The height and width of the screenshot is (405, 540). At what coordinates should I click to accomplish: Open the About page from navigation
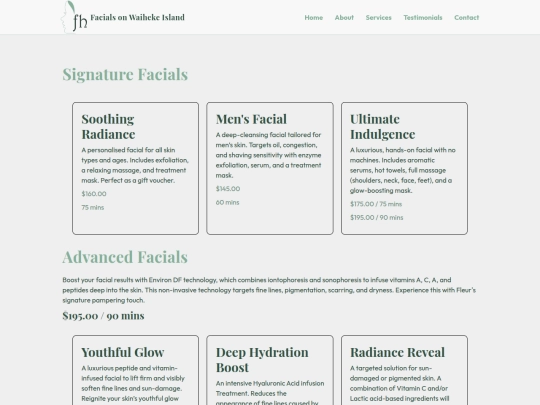tap(344, 18)
